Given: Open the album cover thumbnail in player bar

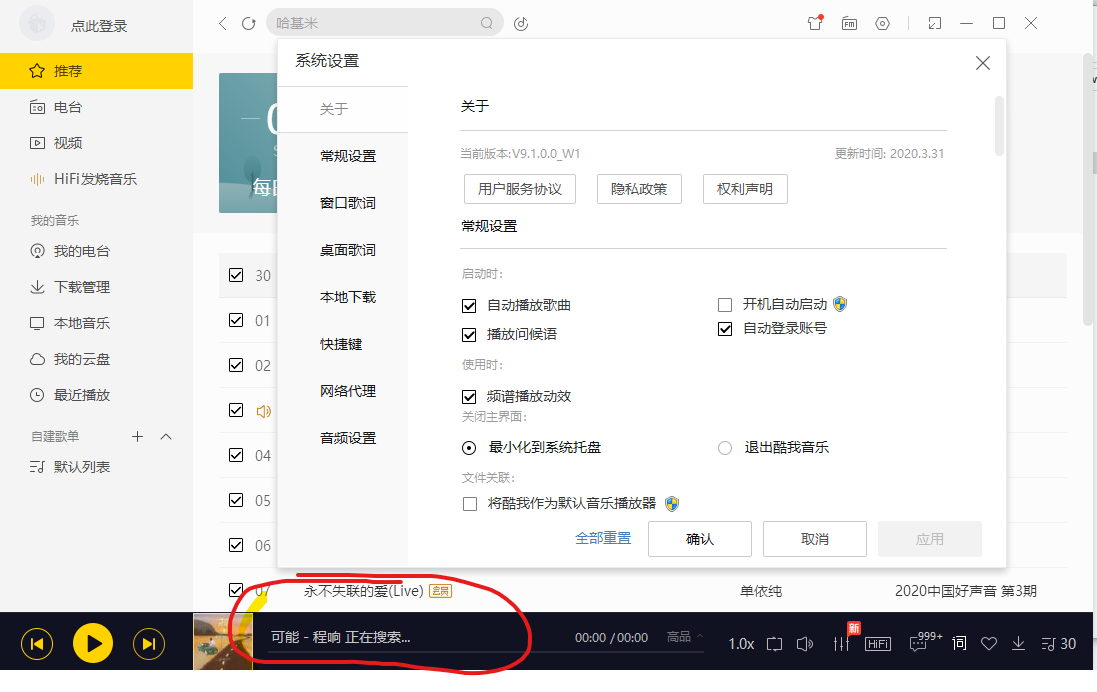Looking at the screenshot, I should click(222, 641).
